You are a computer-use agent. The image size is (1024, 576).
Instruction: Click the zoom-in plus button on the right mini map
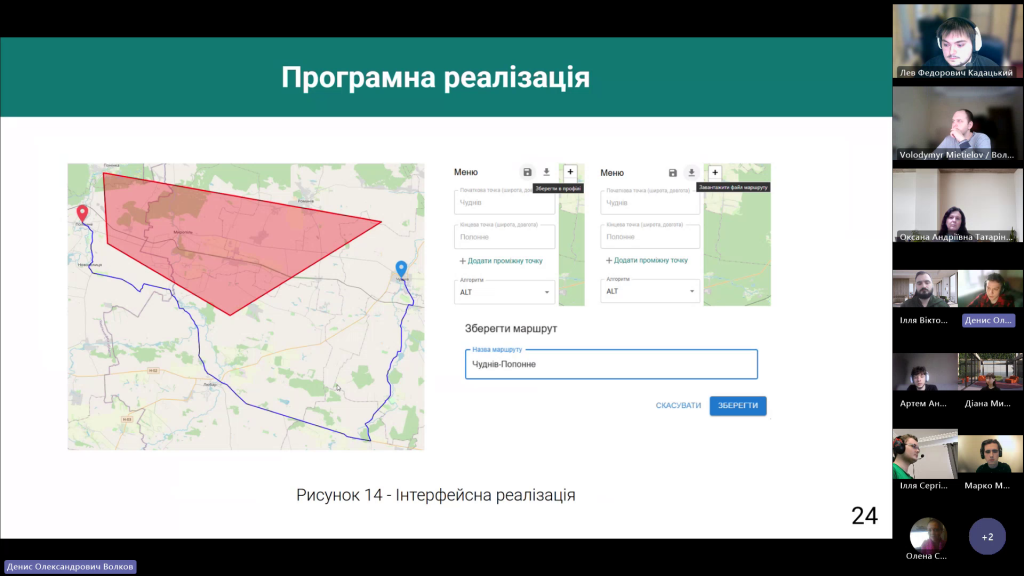(x=715, y=173)
